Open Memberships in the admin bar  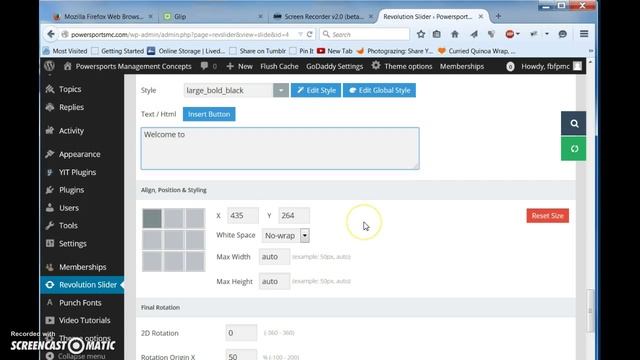(x=462, y=66)
